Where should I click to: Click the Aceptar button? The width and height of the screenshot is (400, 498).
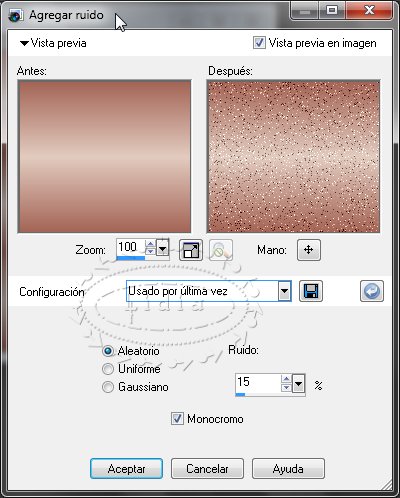[126, 469]
